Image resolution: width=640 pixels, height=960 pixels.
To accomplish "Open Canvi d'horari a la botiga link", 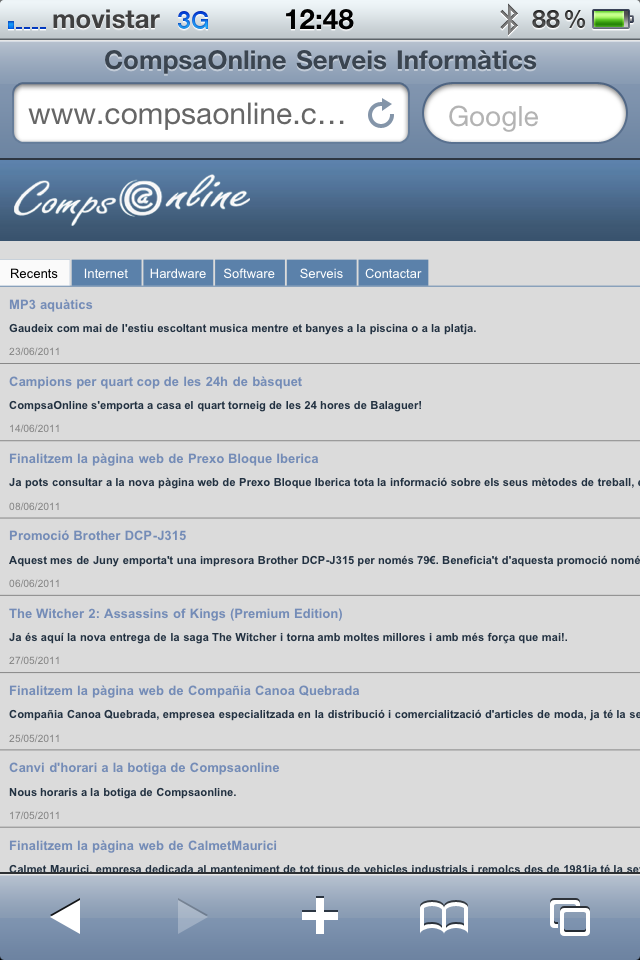I will 144,768.
